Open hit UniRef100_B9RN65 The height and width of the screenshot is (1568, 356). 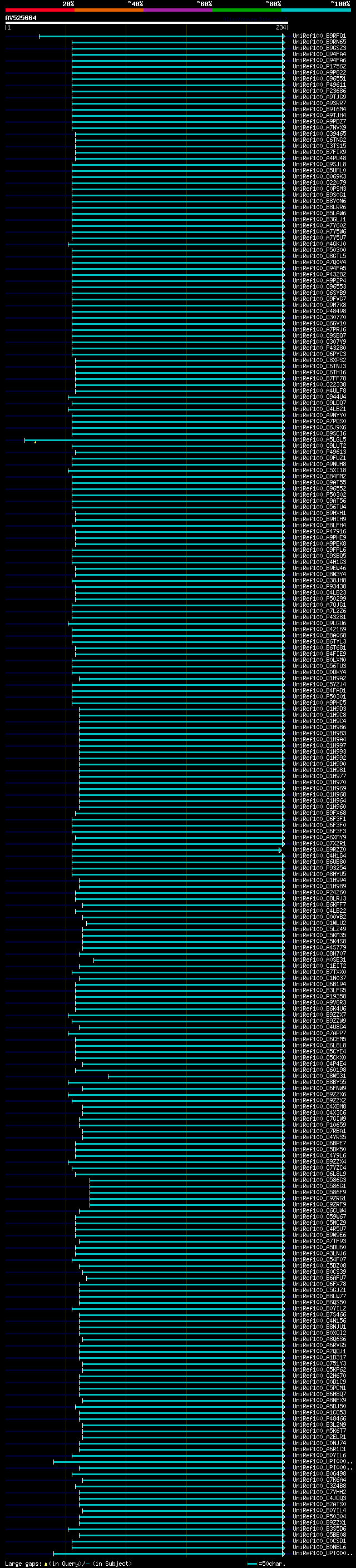point(319,42)
